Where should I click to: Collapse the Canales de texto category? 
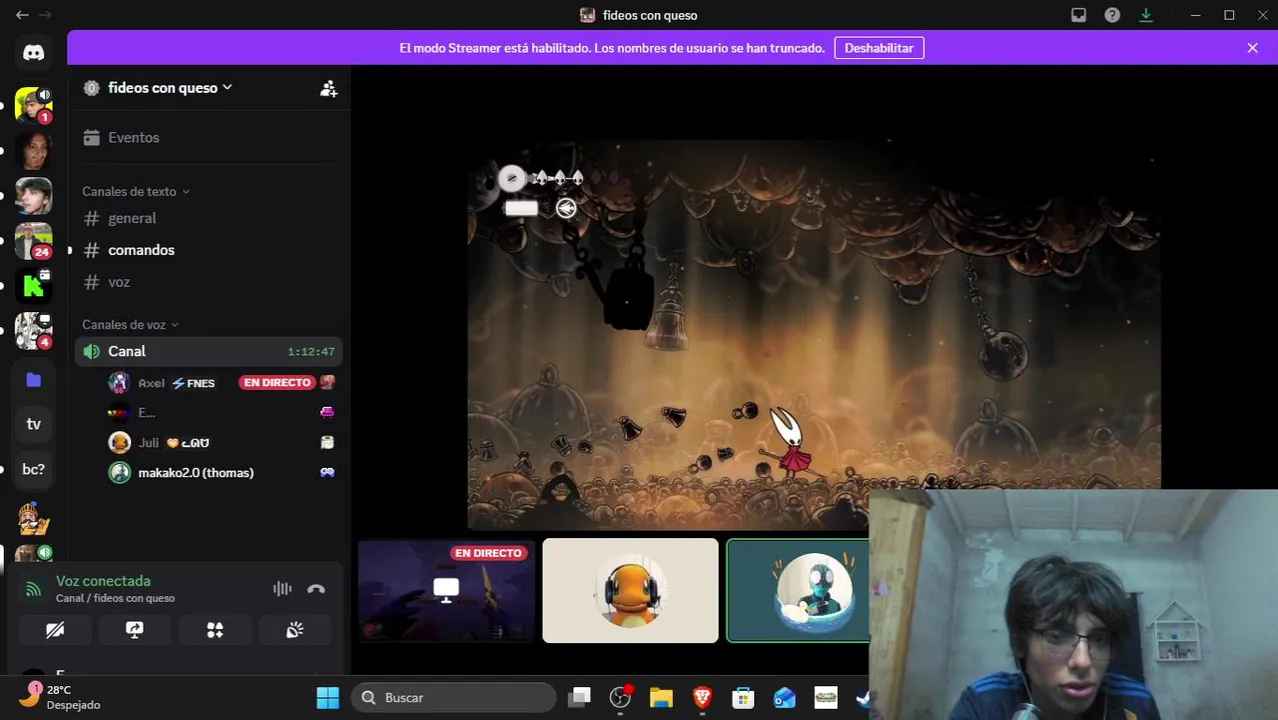[x=135, y=191]
